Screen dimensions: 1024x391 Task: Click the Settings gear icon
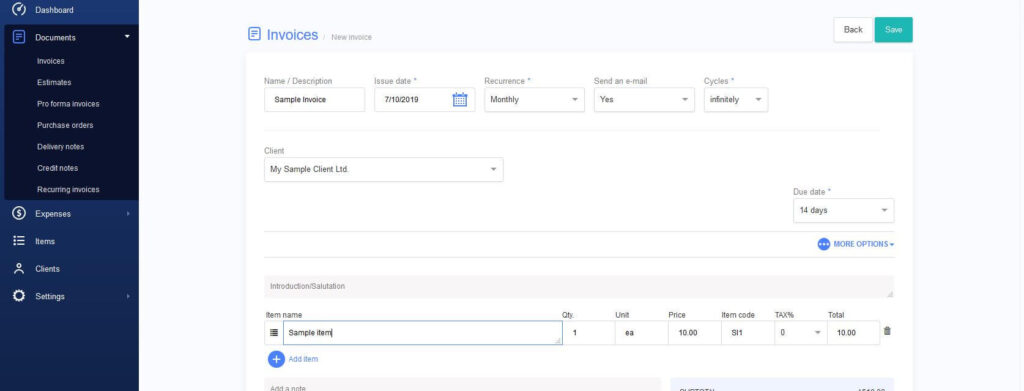pyautogui.click(x=19, y=296)
